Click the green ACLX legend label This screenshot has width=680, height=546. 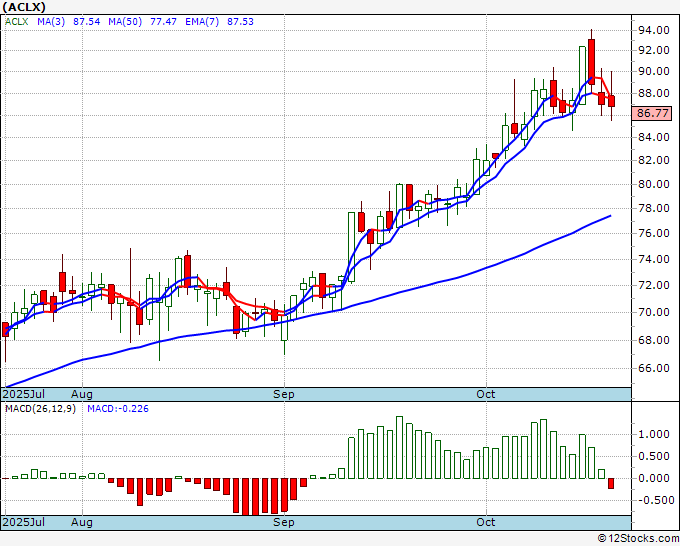click(16, 22)
